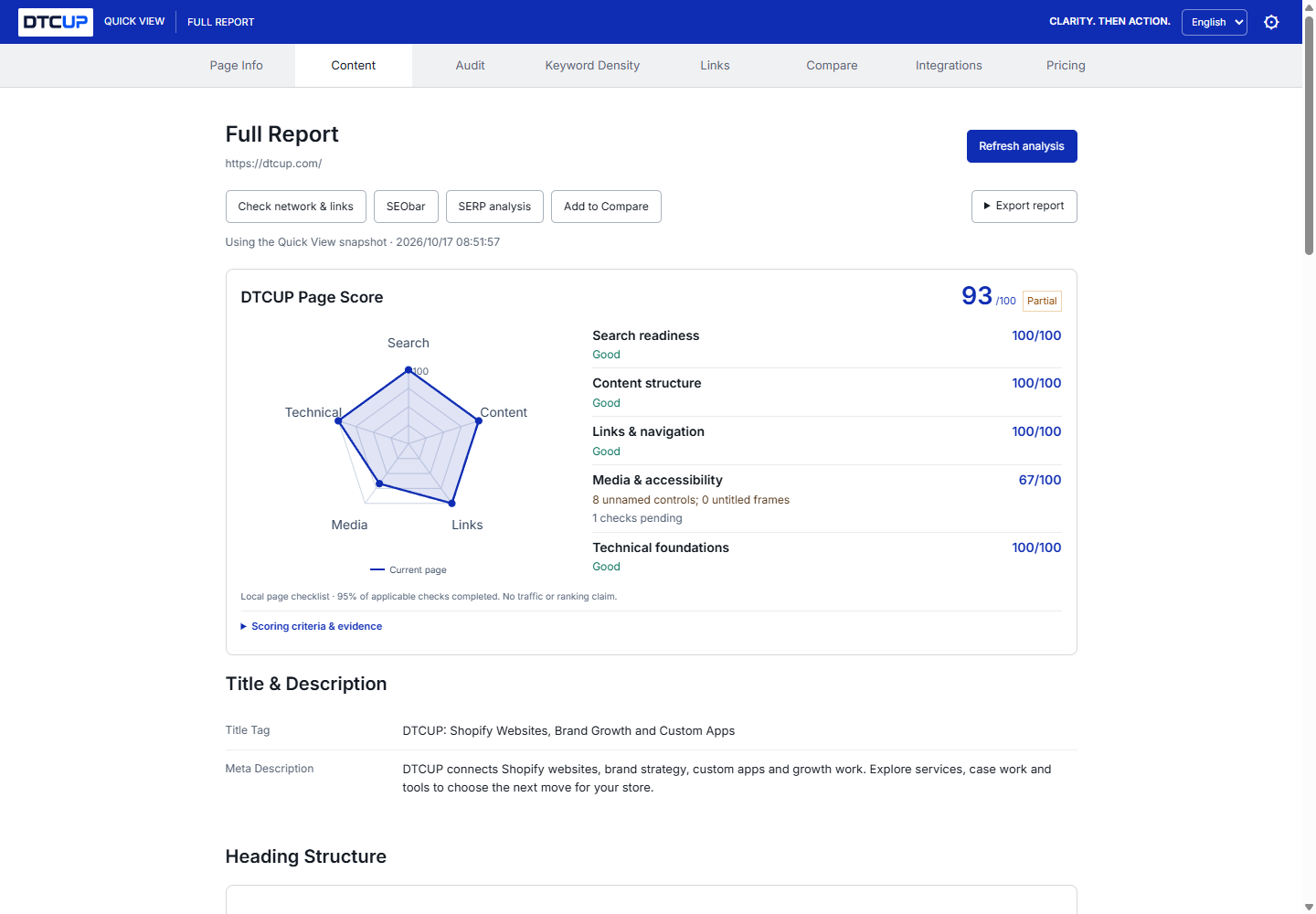1316x914 pixels.
Task: Open the Keyword Density tab
Action: click(x=592, y=66)
